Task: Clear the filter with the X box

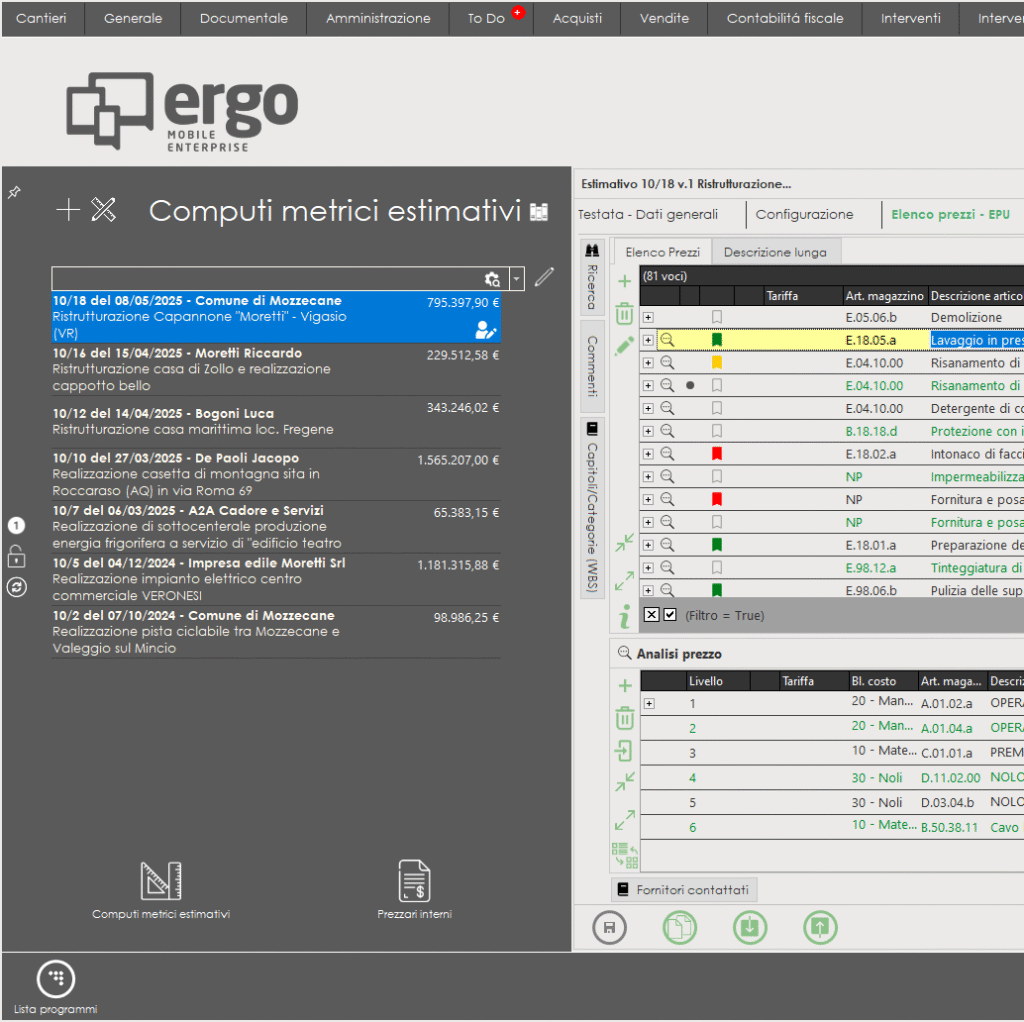Action: tap(651, 615)
